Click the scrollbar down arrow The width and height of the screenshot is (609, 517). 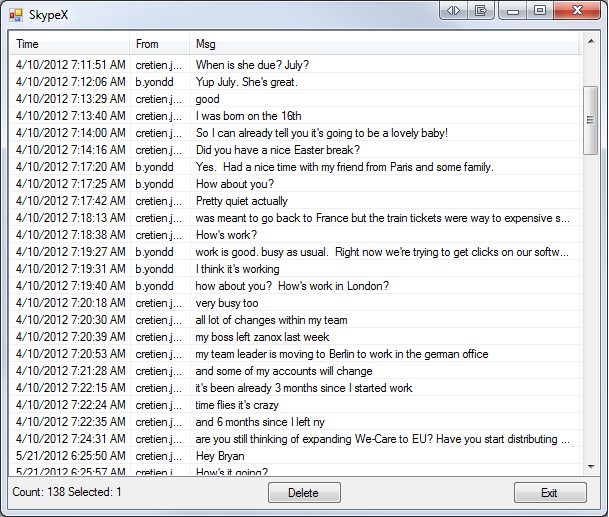[x=591, y=467]
